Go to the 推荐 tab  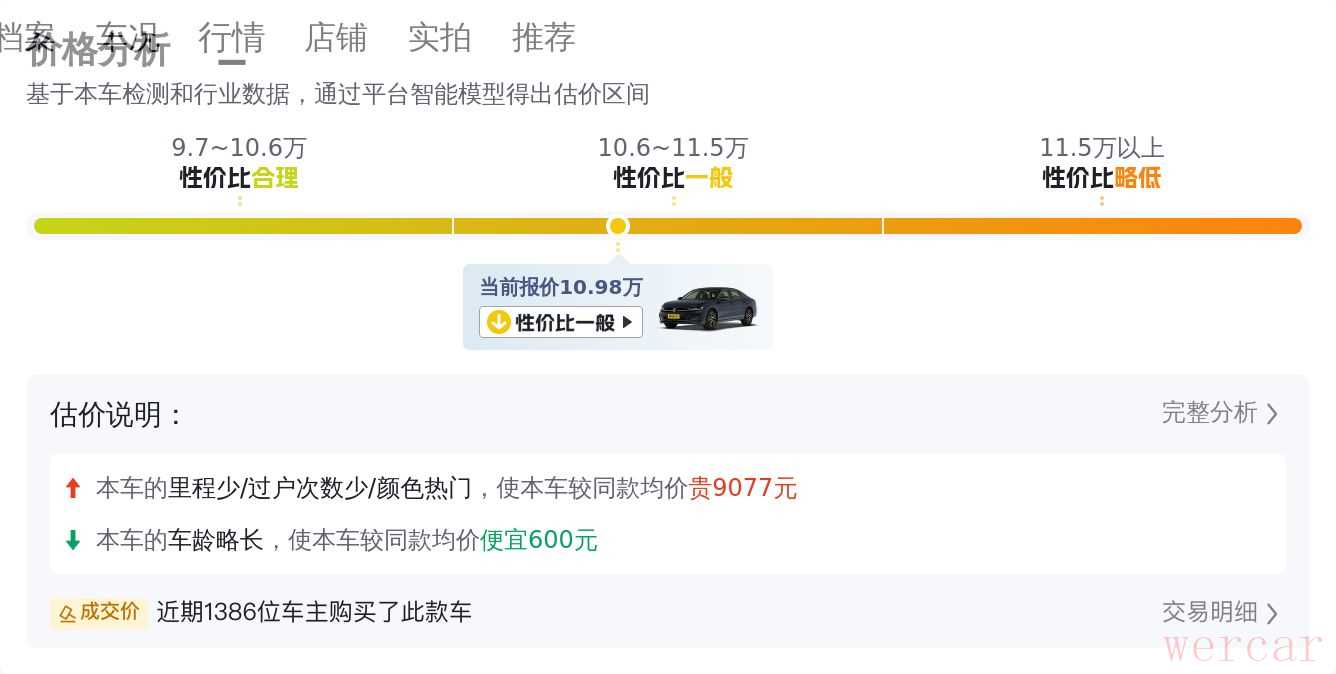(x=544, y=38)
